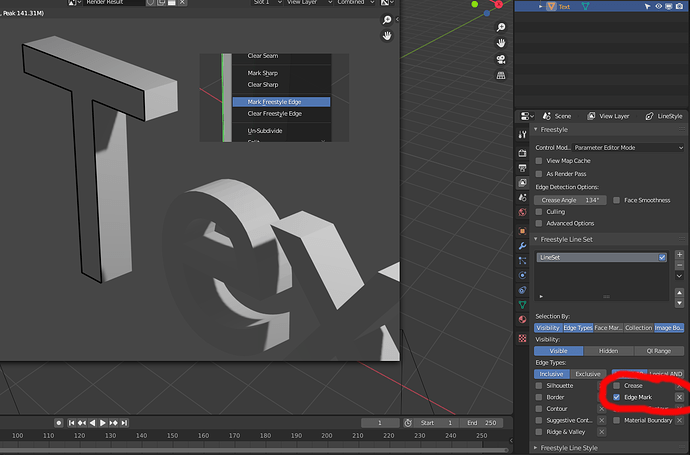Click the Text object's modifier icon in outliner
This screenshot has width=690, height=455.
pyautogui.click(x=585, y=6)
